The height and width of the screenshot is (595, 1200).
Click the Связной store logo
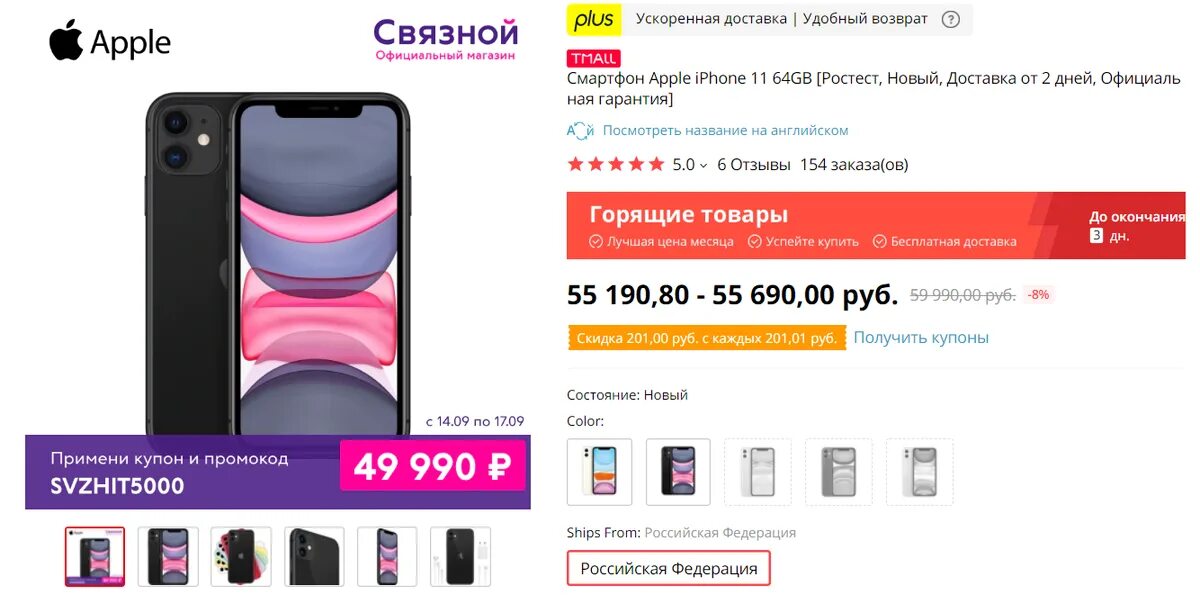click(x=446, y=40)
